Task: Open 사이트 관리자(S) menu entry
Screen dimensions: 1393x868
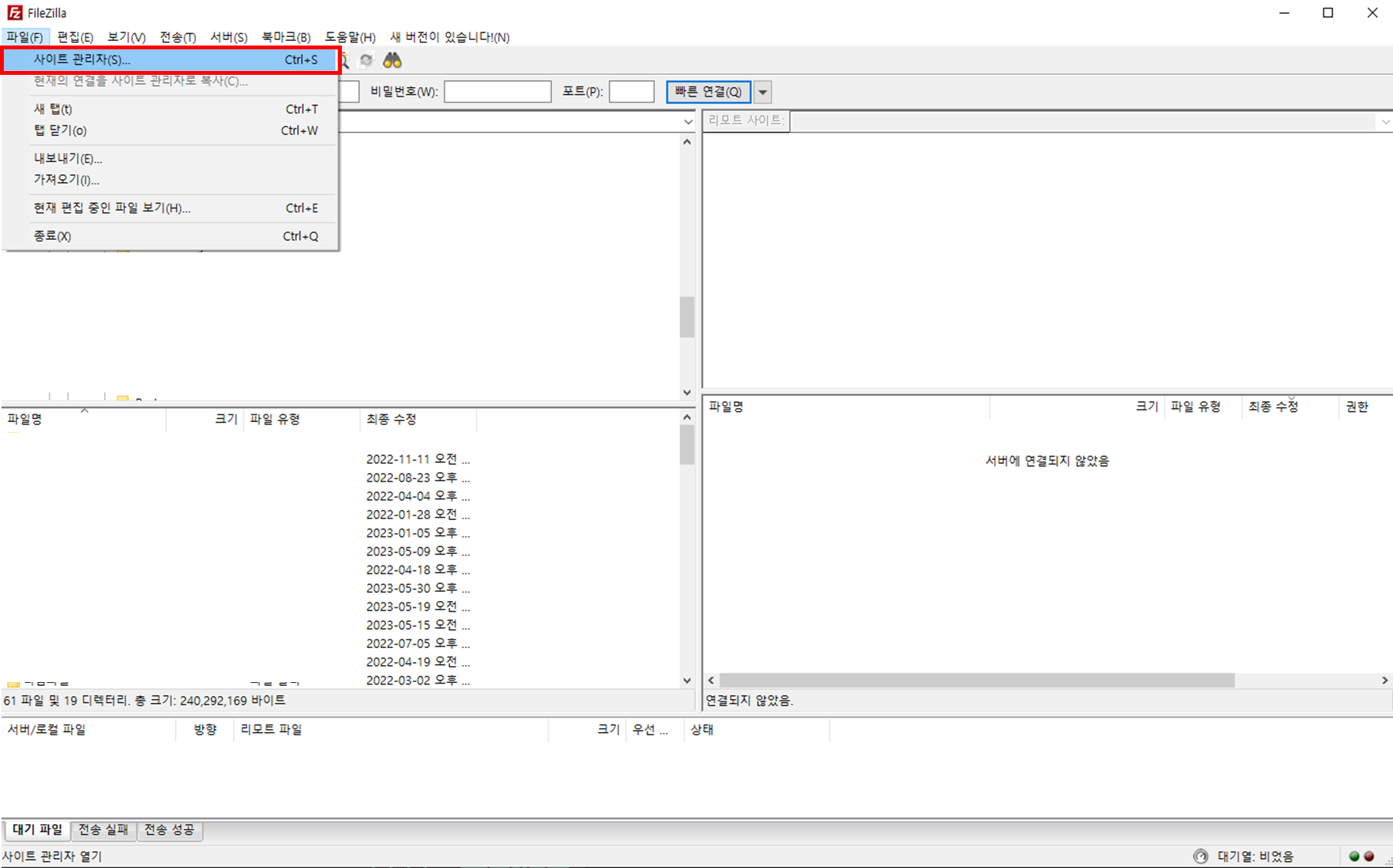Action: [x=171, y=59]
